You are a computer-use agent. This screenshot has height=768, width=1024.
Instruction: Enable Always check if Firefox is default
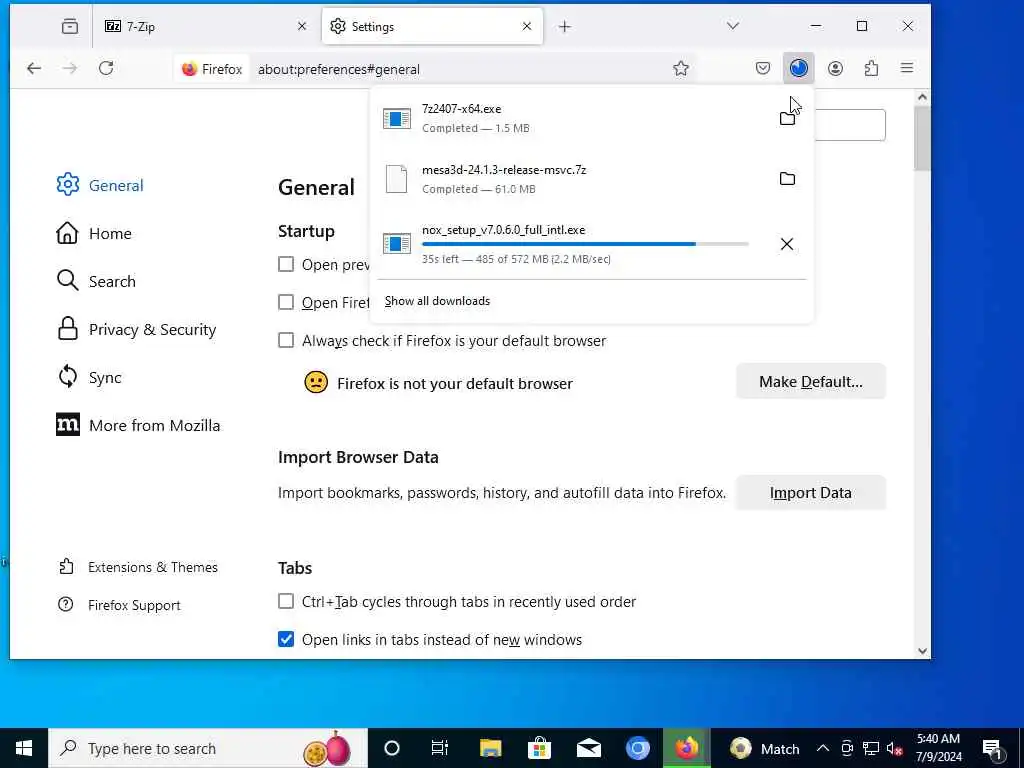(286, 340)
